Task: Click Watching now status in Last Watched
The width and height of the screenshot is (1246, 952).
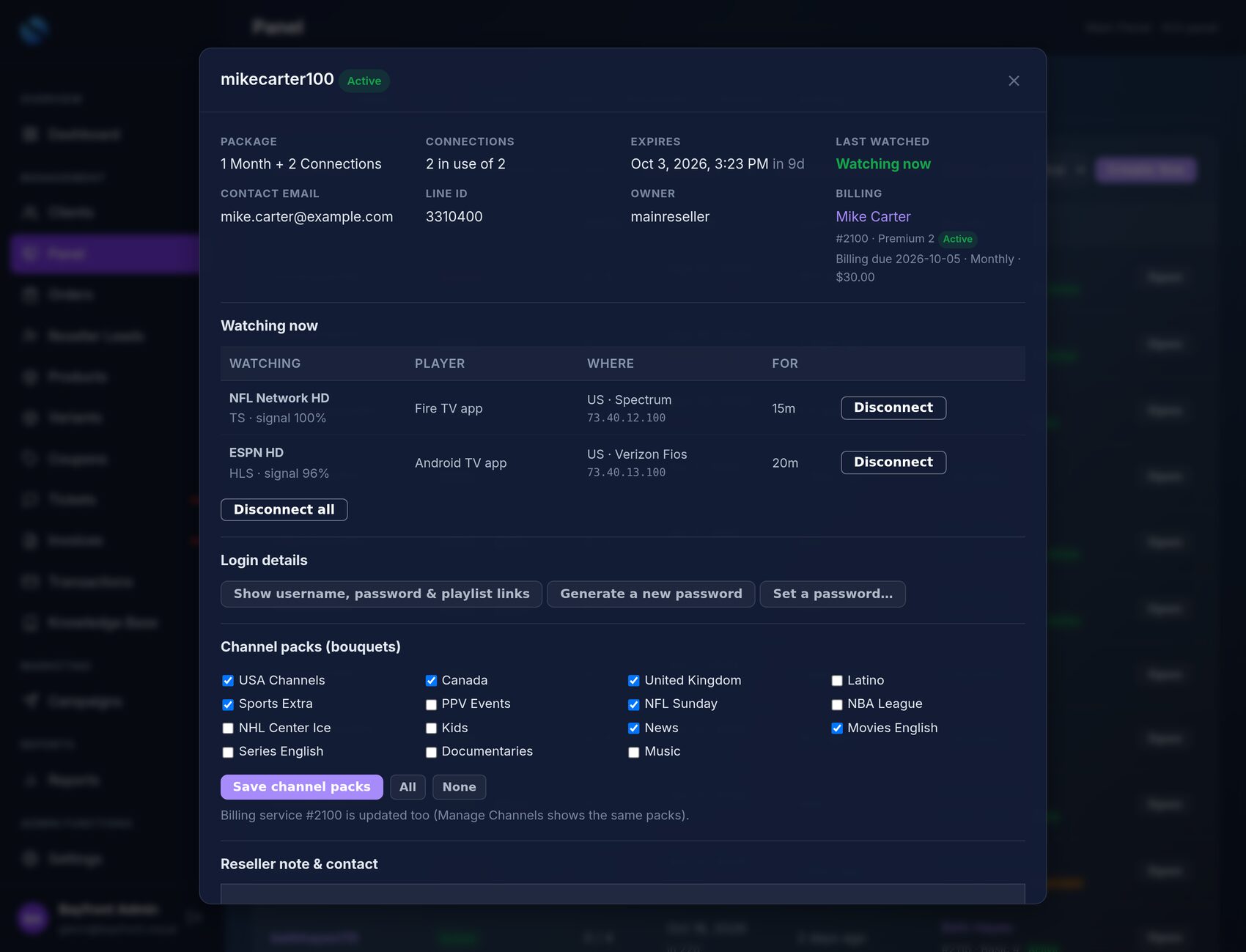Action: click(x=883, y=164)
